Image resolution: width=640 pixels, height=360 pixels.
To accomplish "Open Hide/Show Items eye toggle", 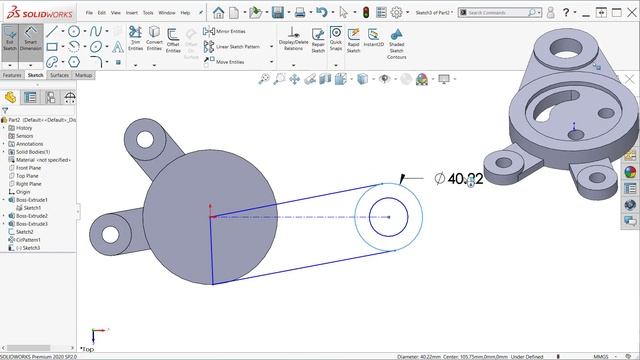I will (384, 79).
